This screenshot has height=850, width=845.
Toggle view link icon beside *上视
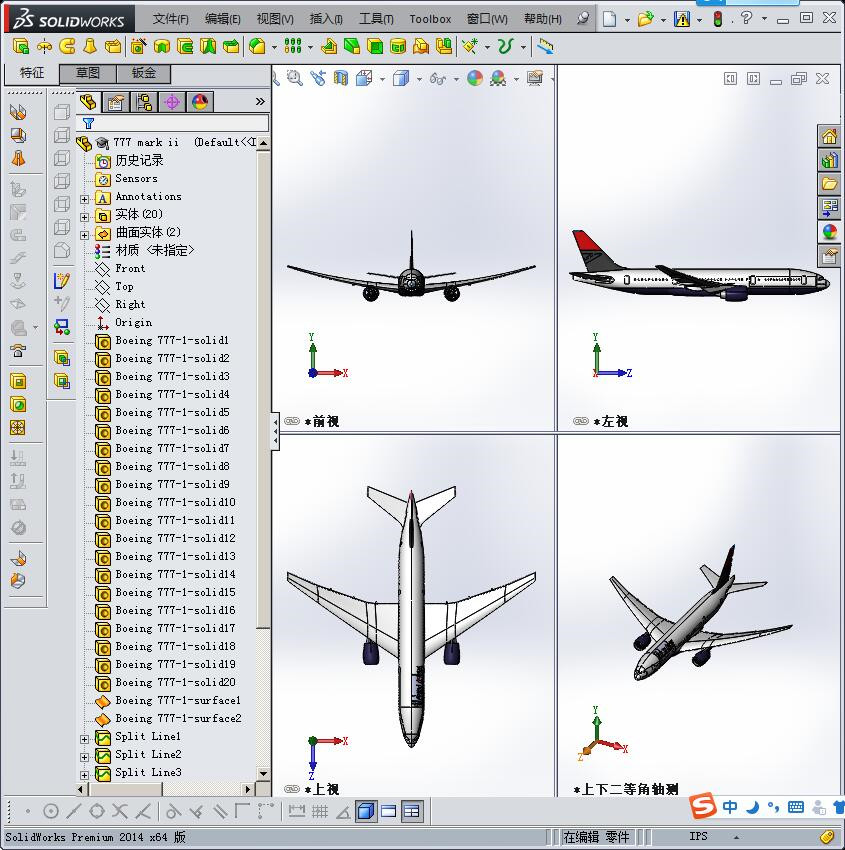[292, 789]
